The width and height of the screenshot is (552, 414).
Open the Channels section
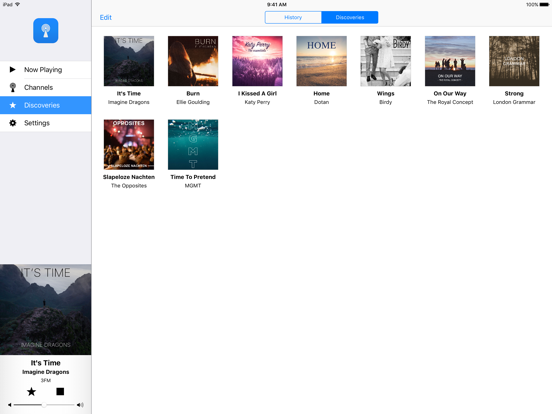45,87
